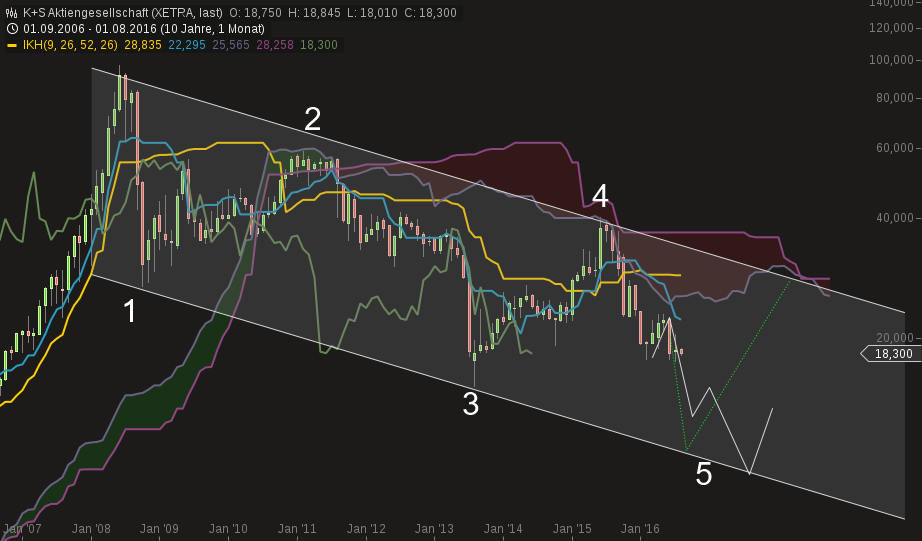Select wave label 2 annotation
The height and width of the screenshot is (541, 922).
pyautogui.click(x=312, y=119)
